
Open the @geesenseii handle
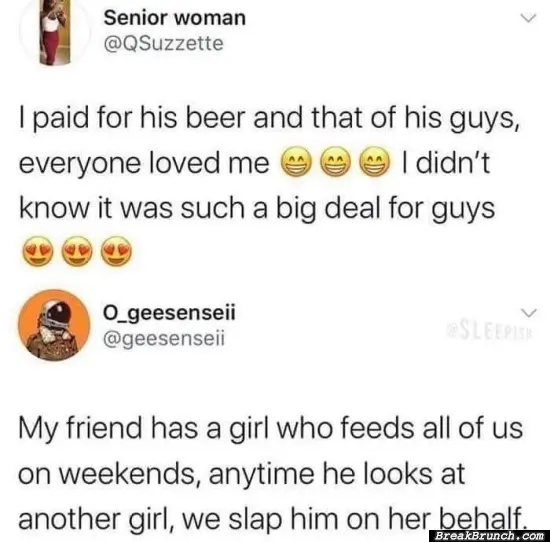point(164,339)
